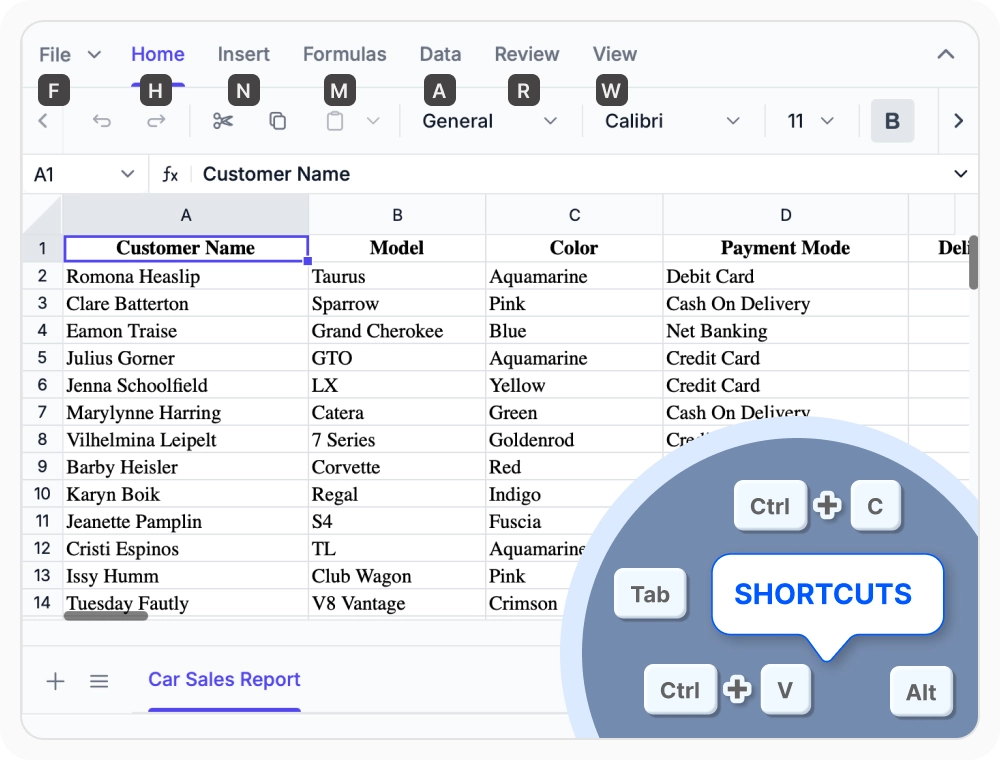Open the Formulas tab

click(x=344, y=55)
